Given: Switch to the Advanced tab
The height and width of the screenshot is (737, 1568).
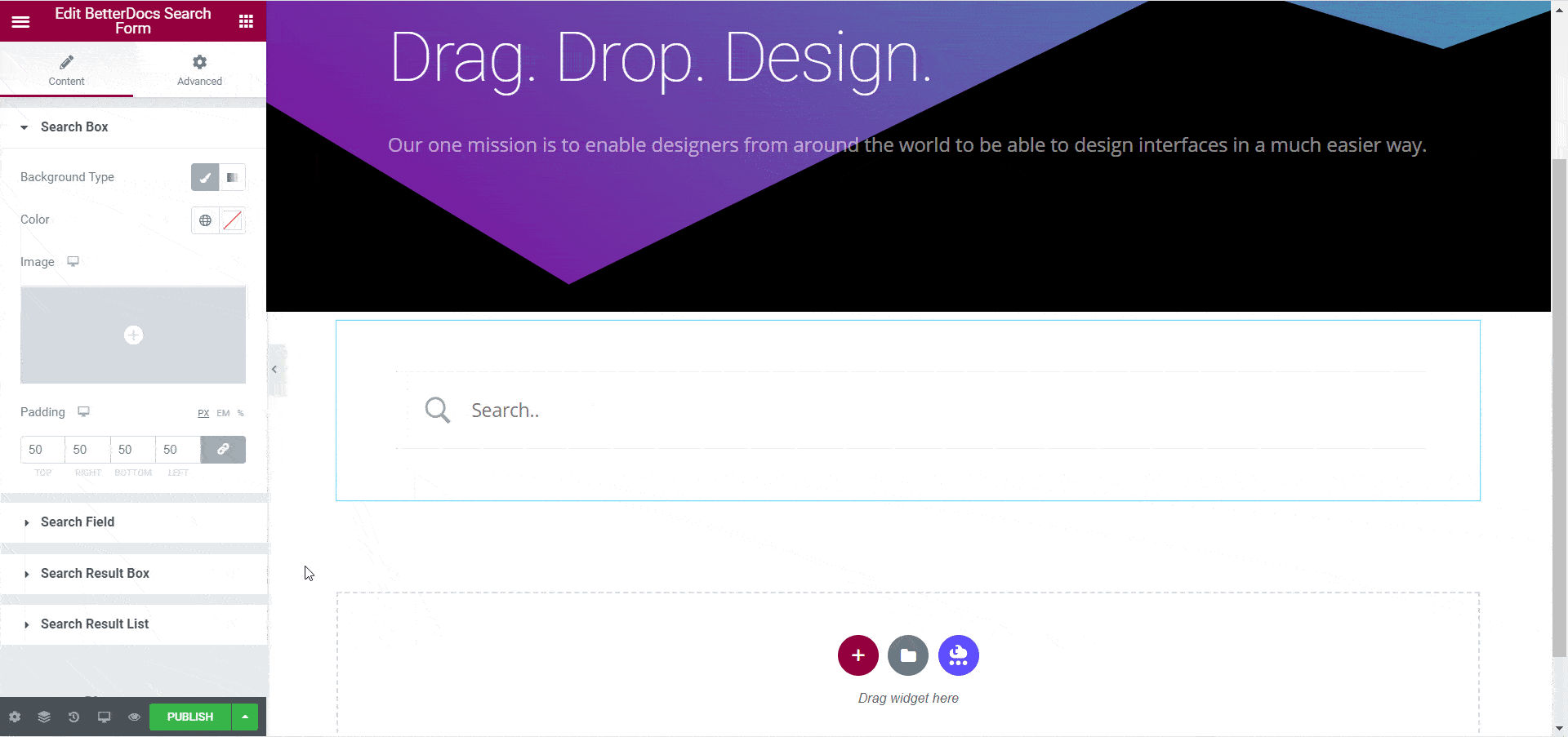Looking at the screenshot, I should (198, 69).
